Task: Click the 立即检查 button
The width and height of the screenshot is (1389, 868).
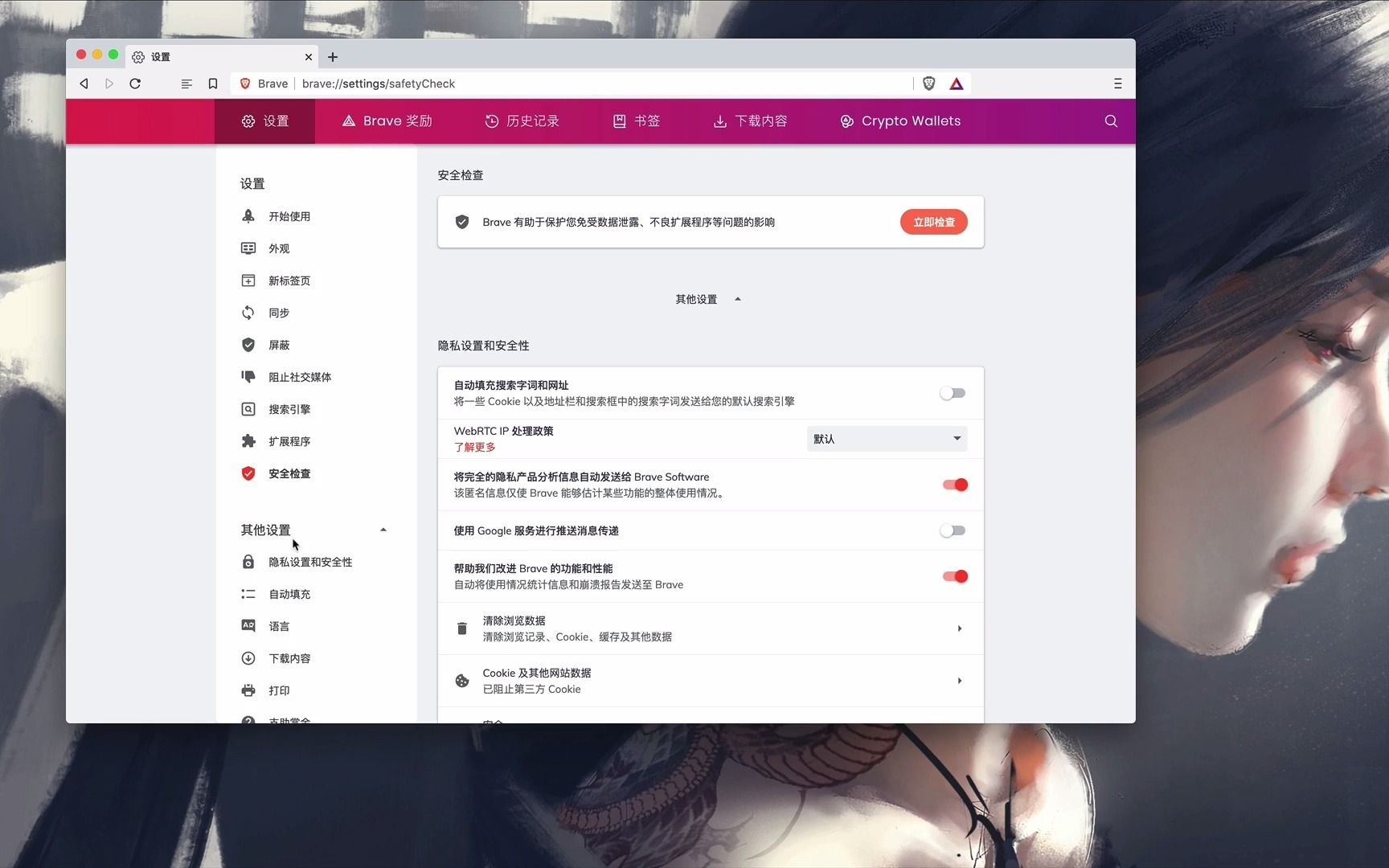Action: [x=934, y=222]
